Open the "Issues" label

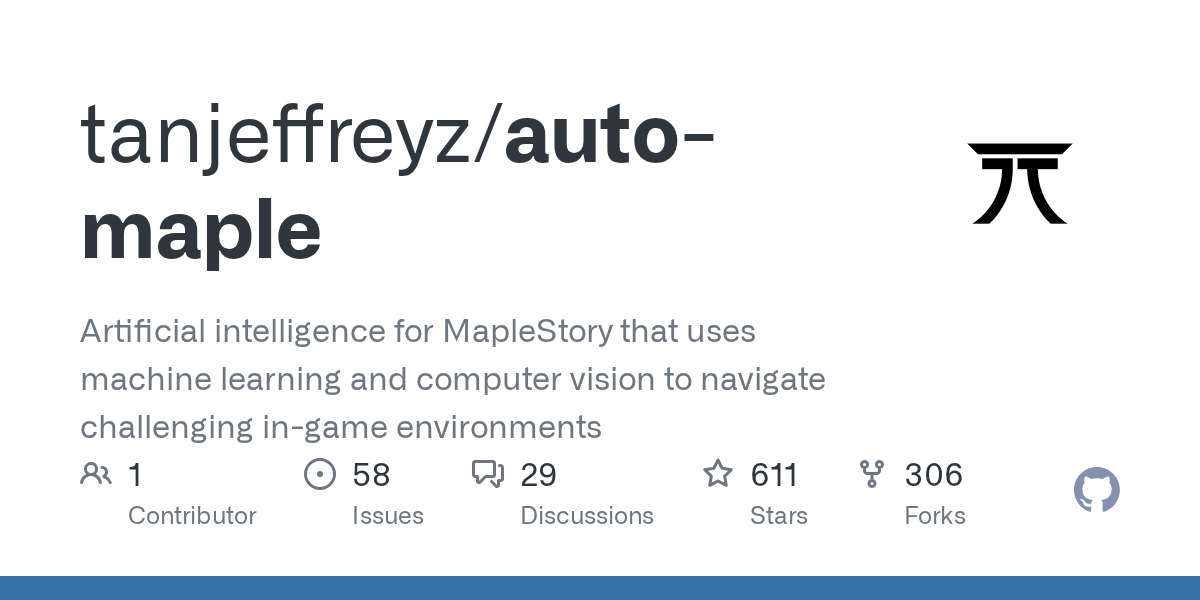click(387, 516)
